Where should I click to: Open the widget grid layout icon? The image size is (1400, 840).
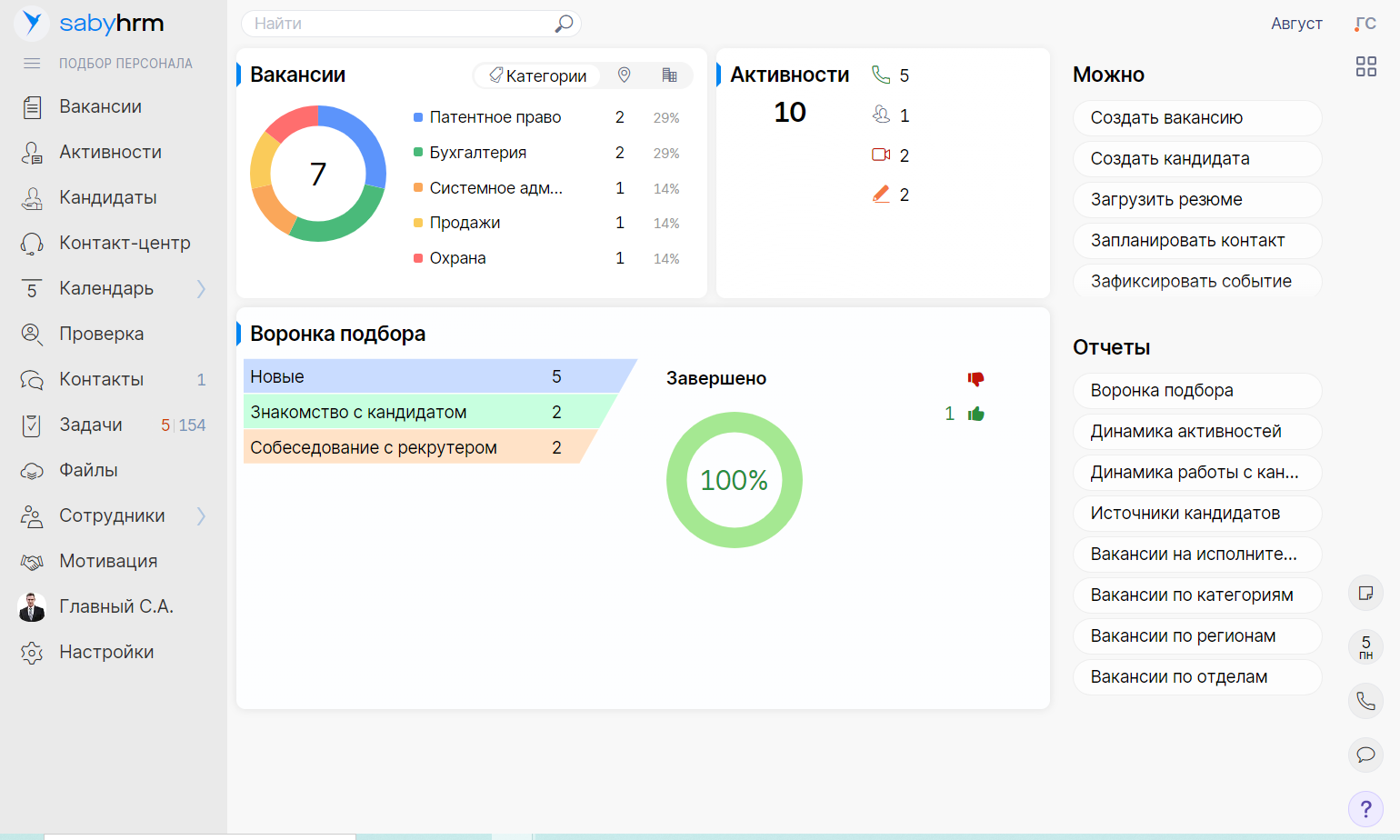[1365, 66]
